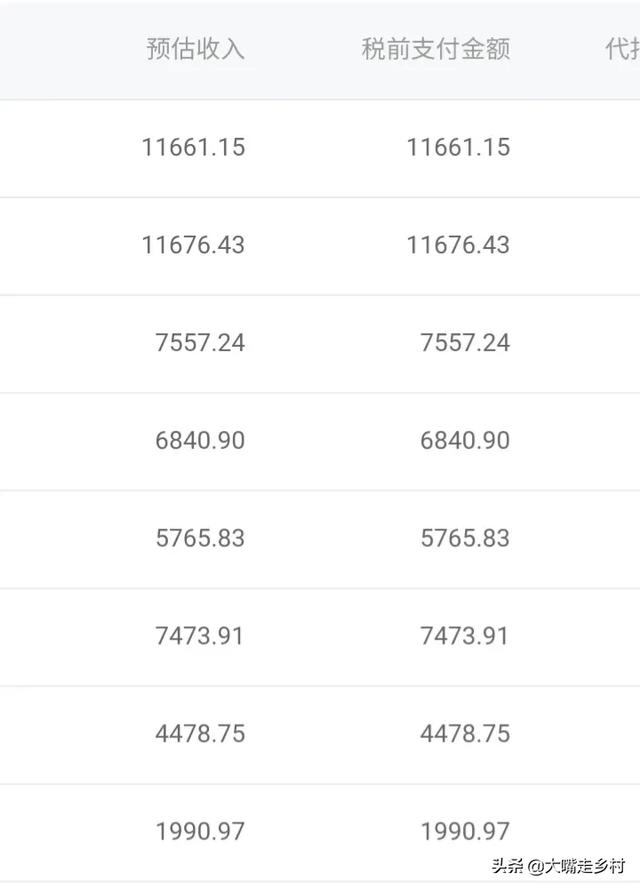640x889 pixels.
Task: Select 11676.43 in the 税前支付金额 column
Action: [x=459, y=245]
